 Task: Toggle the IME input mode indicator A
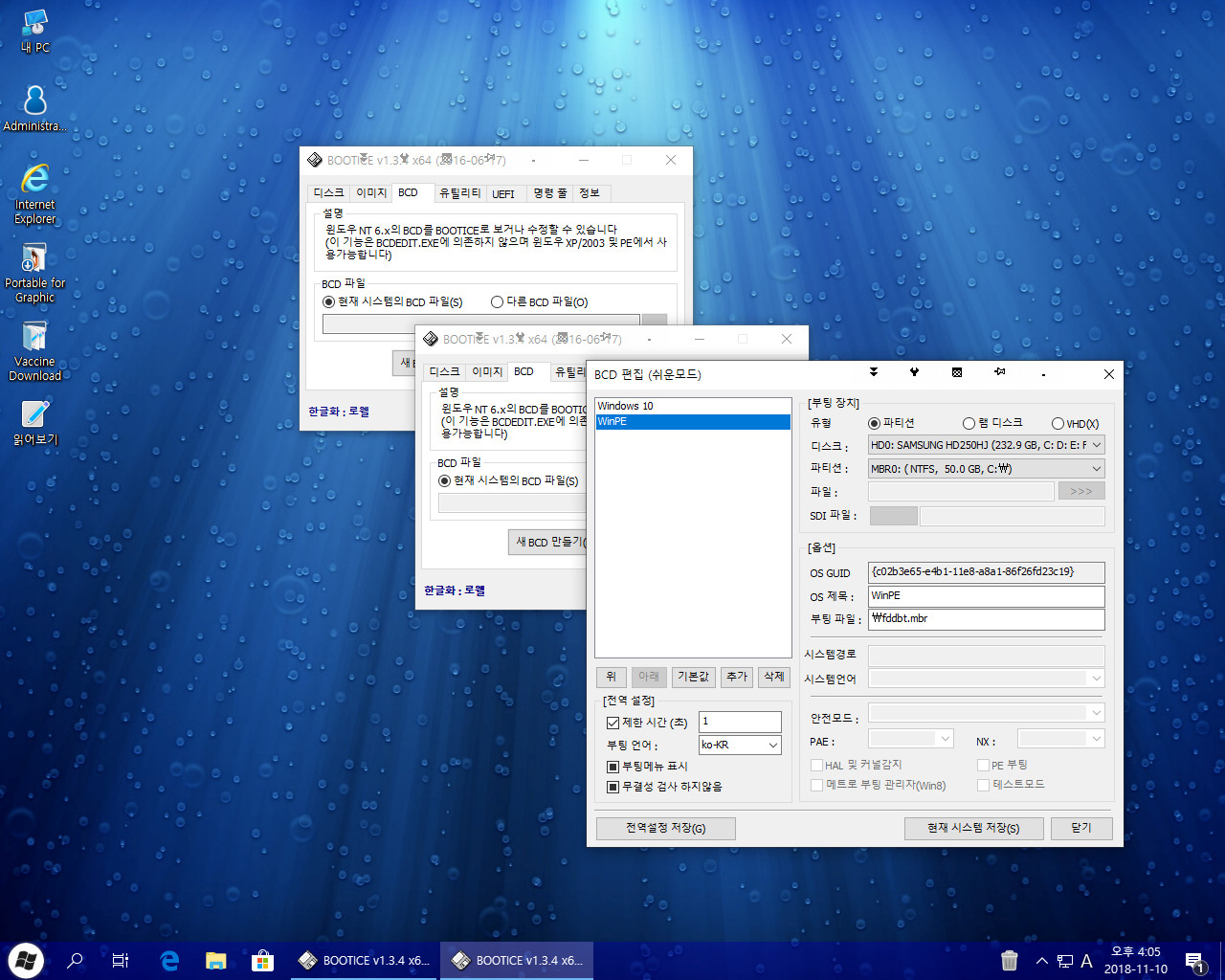click(1087, 961)
